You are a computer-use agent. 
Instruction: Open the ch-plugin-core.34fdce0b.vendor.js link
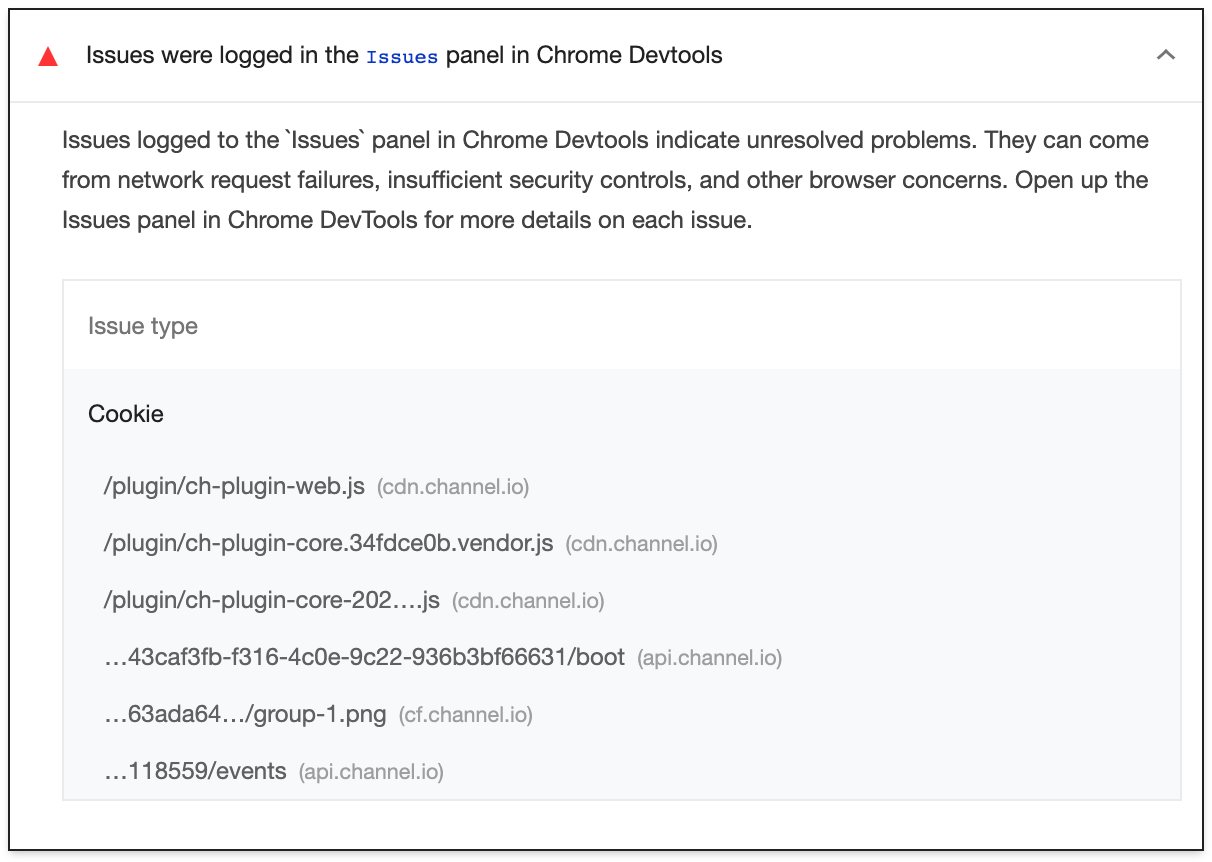pos(328,544)
